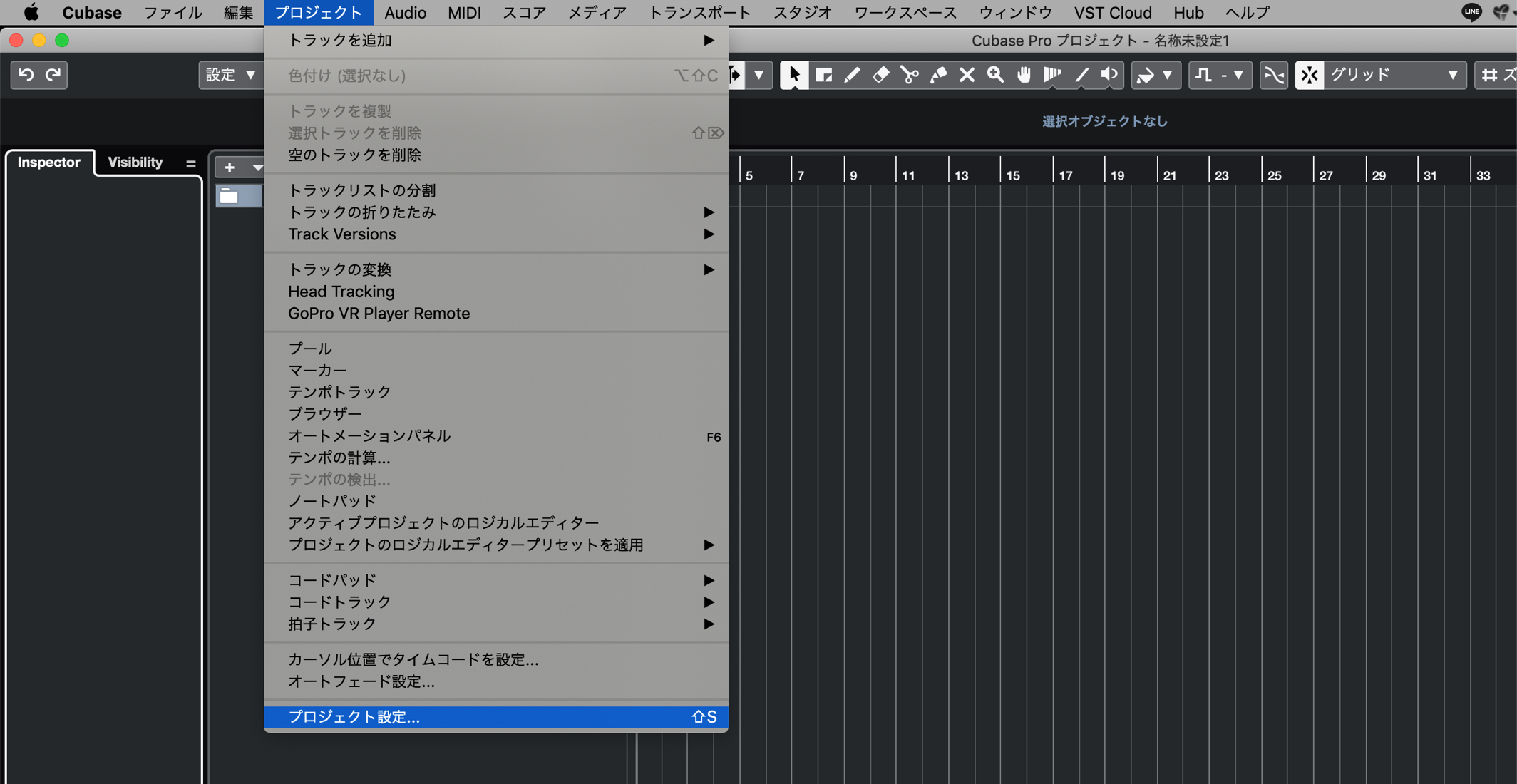The image size is (1517, 784).
Task: Switch to the Visibility tab
Action: pyautogui.click(x=135, y=163)
